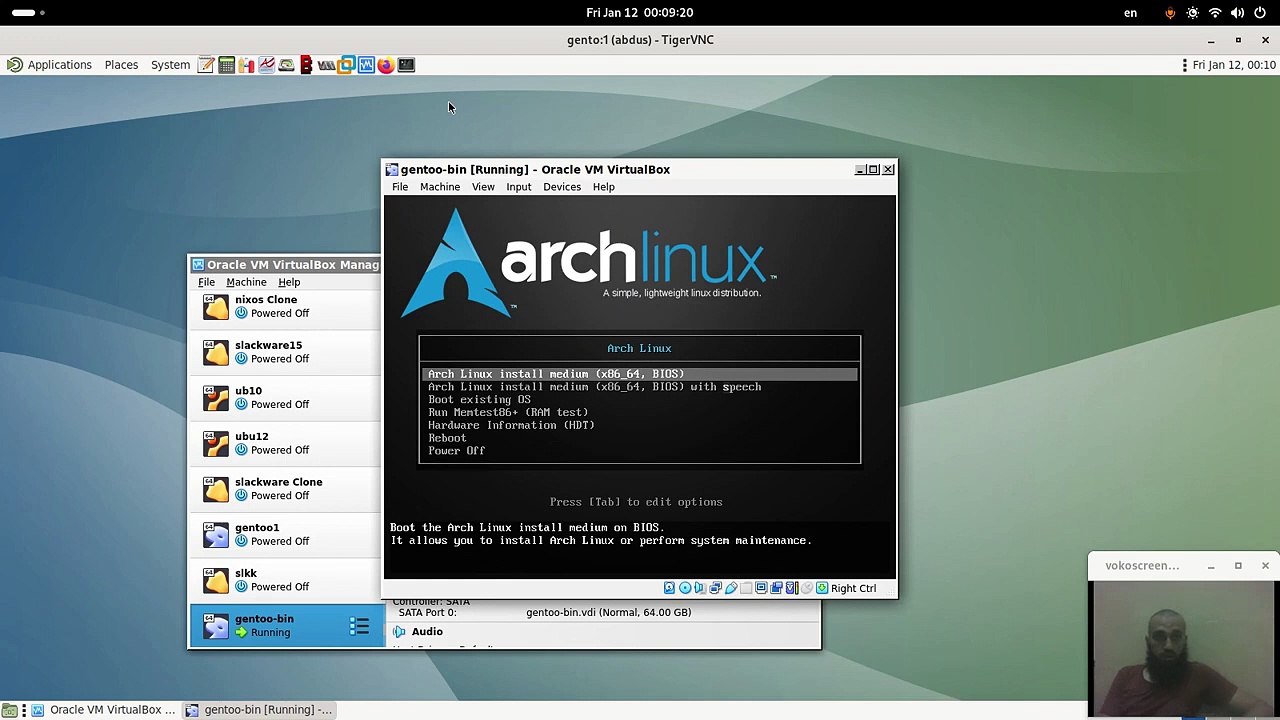This screenshot has height=720, width=1280.
Task: Choose Power Off in the Arch boot menu
Action: pyautogui.click(x=456, y=451)
